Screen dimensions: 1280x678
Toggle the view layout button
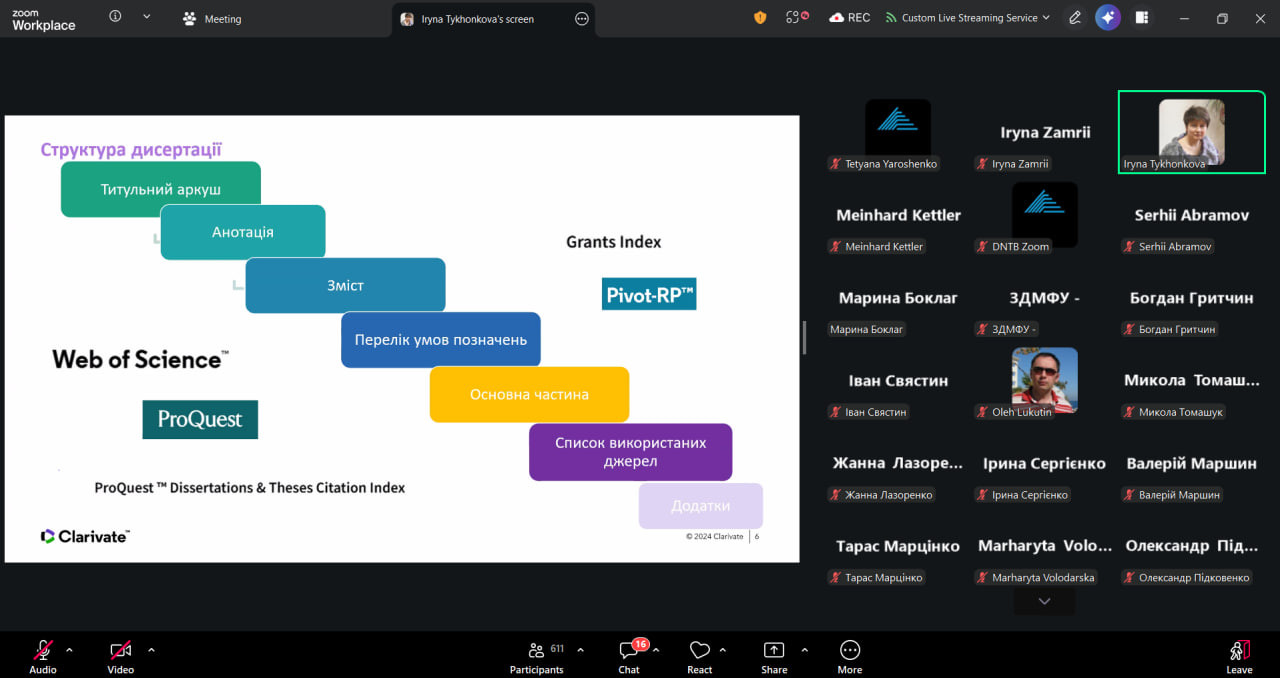click(x=1142, y=18)
